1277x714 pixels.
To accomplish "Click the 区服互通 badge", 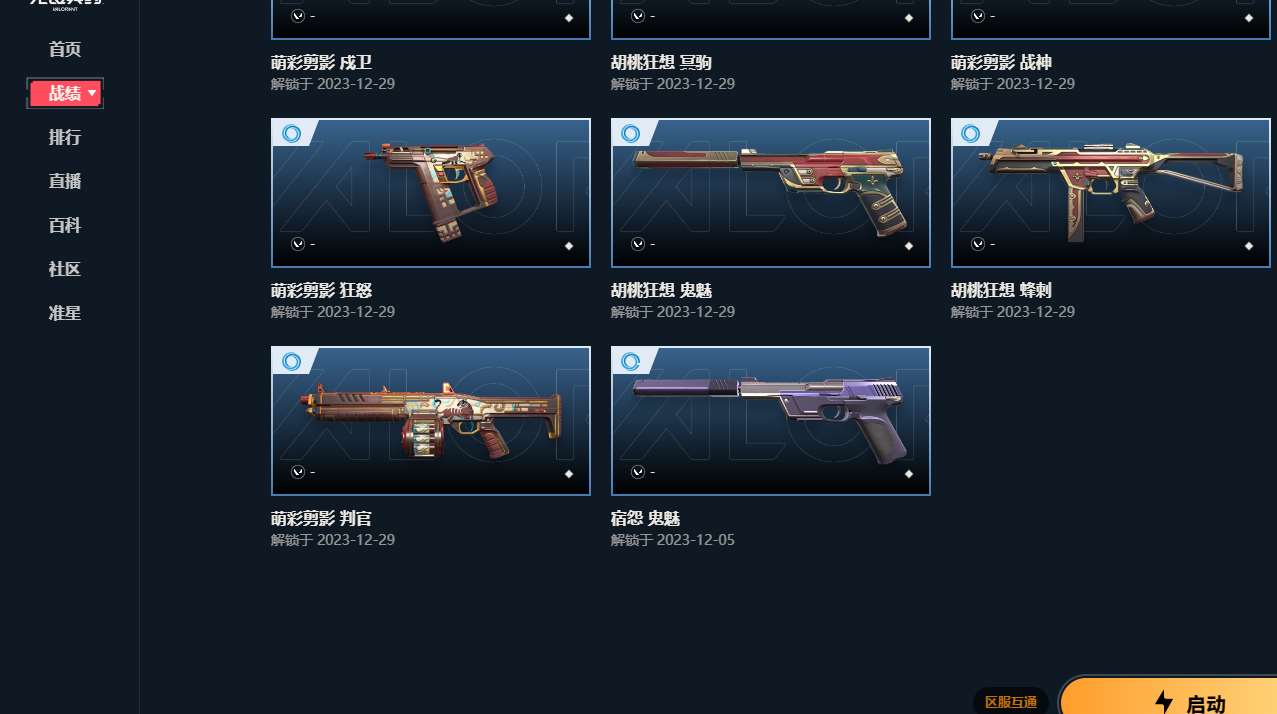I will [x=1011, y=702].
